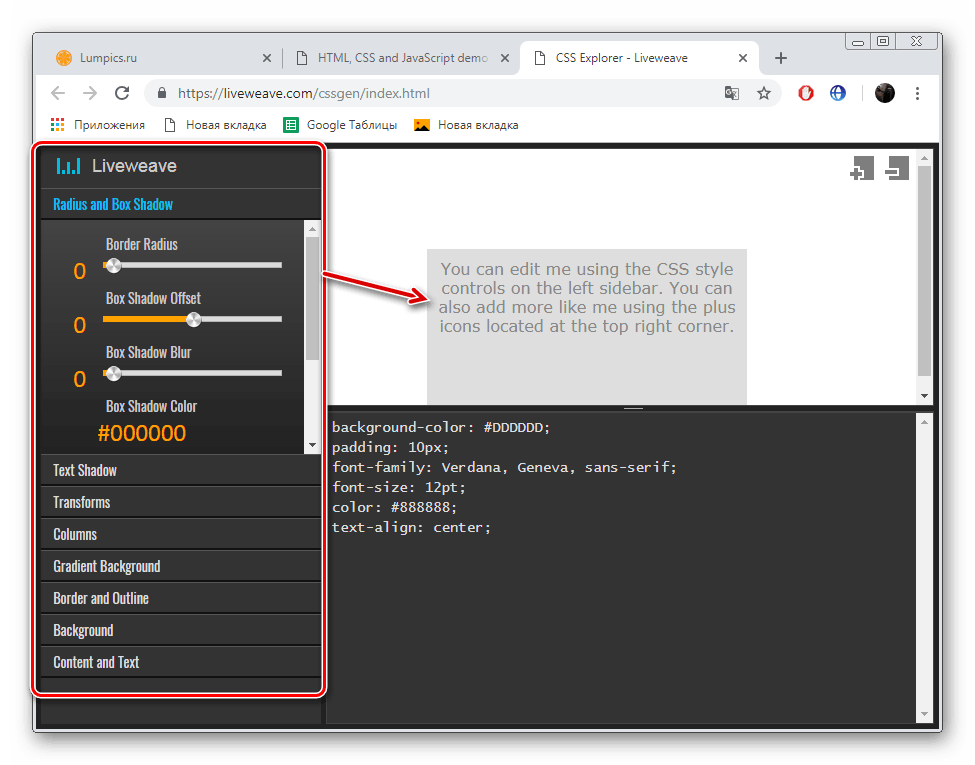Click the Box Shadow Offset slider handle

(x=193, y=320)
